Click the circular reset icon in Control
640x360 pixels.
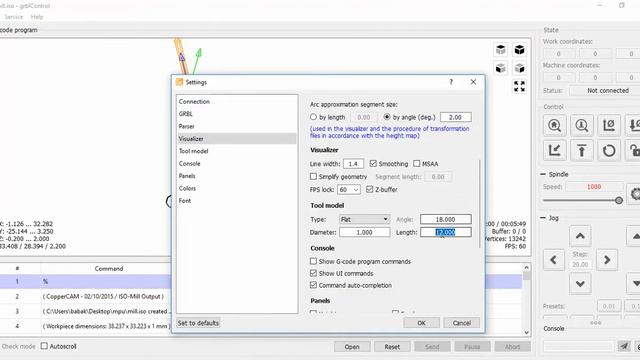tap(609, 151)
